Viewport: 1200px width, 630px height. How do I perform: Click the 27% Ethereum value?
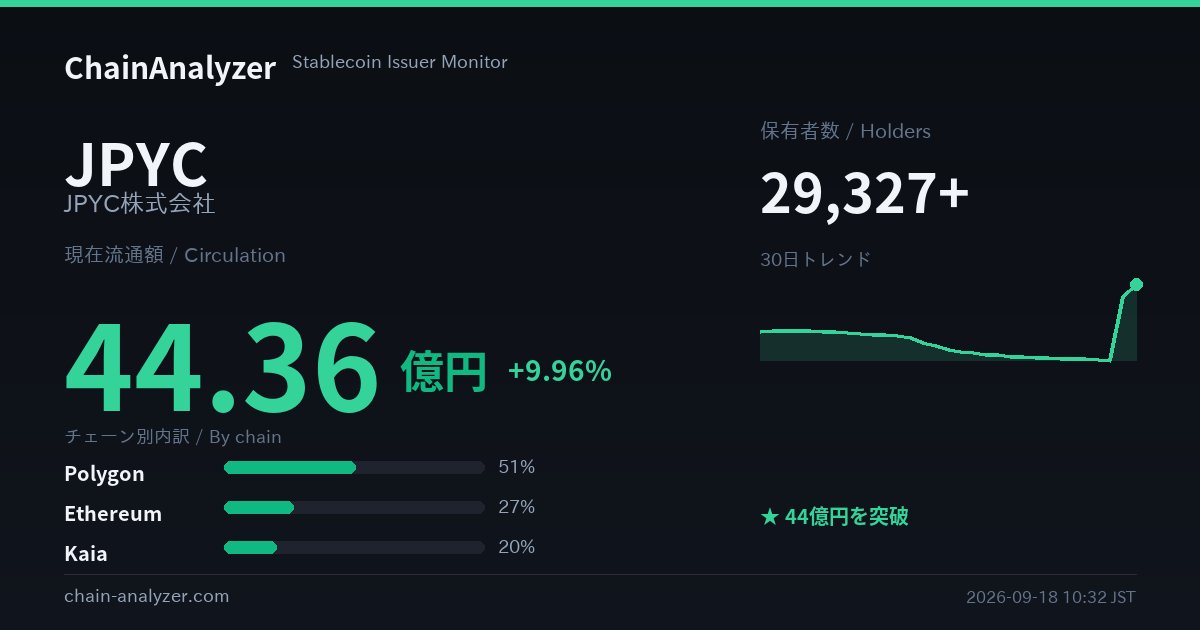tap(517, 507)
